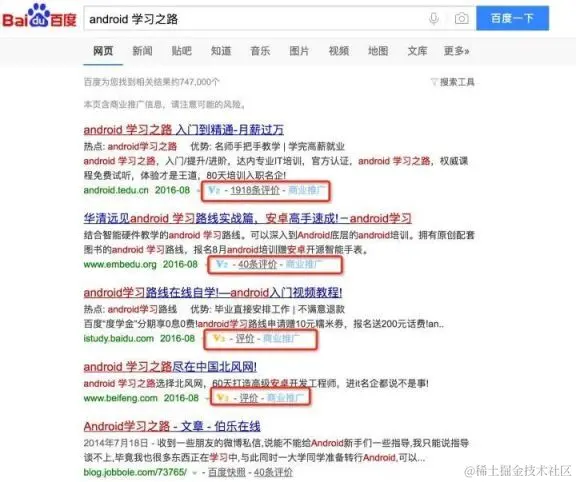Open result android 学习之路 入门到精通-月薪过万
This screenshot has width=576, height=482.
[x=184, y=130]
